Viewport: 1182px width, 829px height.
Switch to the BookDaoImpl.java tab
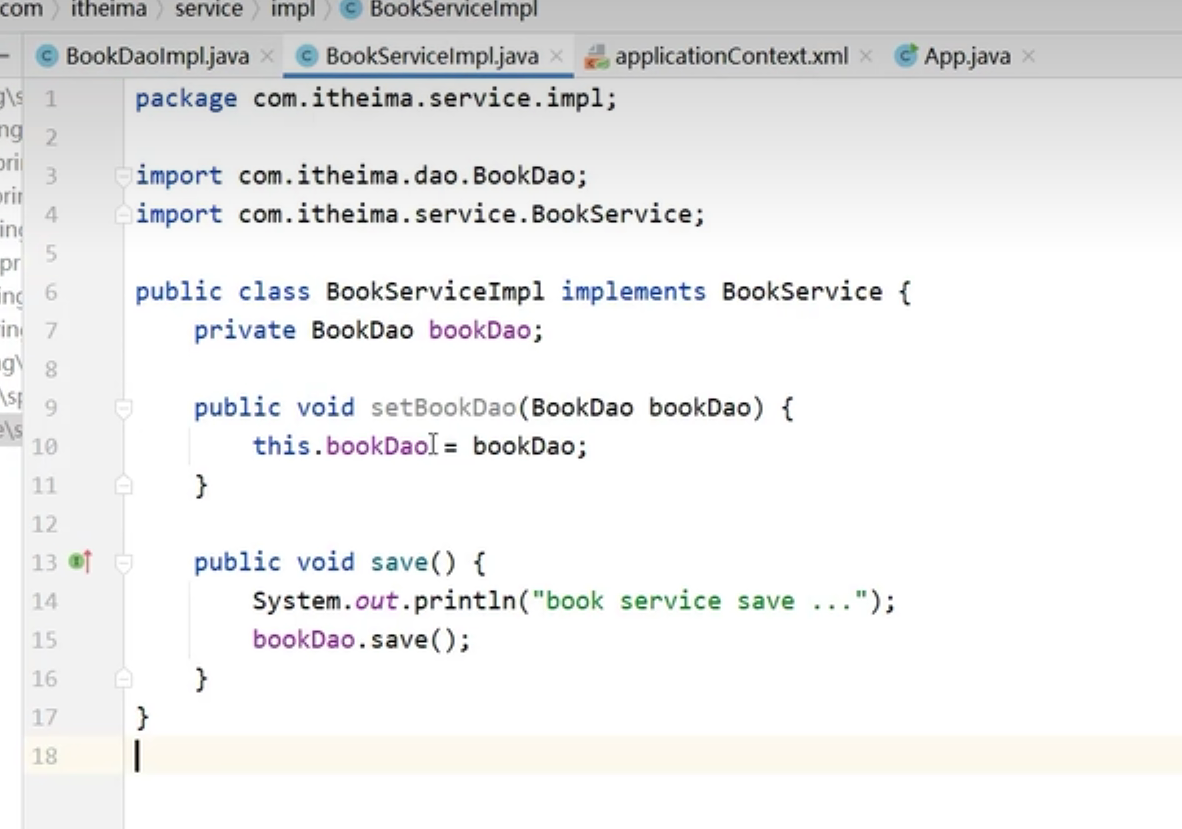pyautogui.click(x=157, y=57)
